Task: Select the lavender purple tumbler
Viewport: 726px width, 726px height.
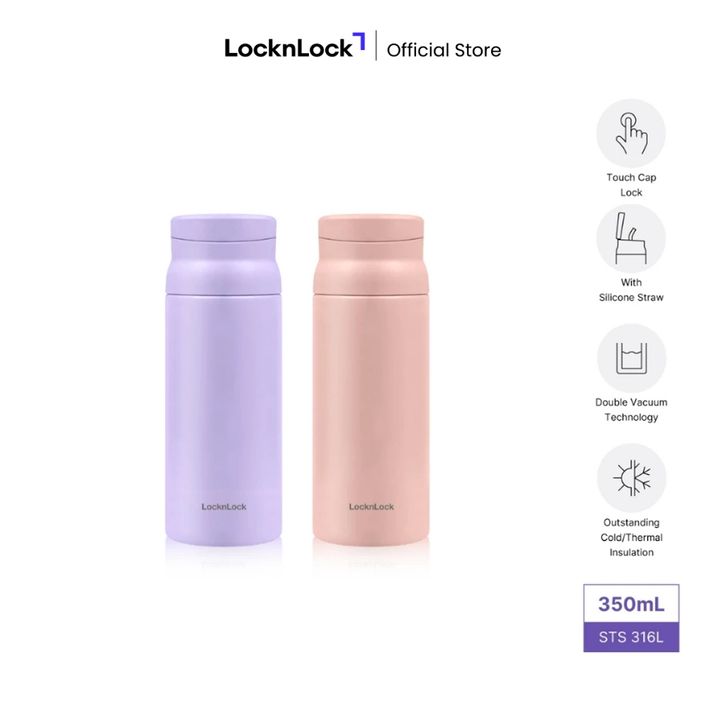Action: 223,379
